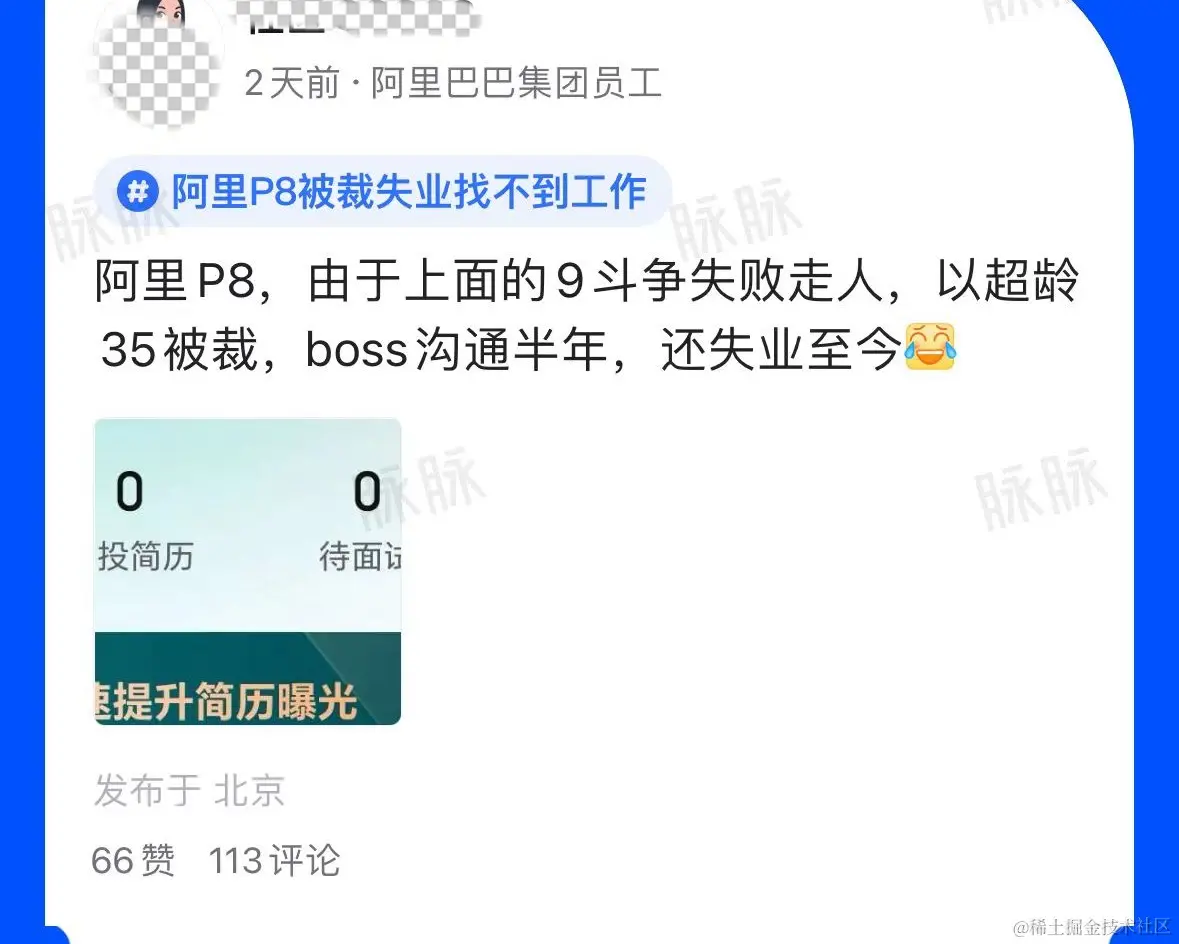Tap the 66 赞 likes count
1179x944 pixels.
133,861
